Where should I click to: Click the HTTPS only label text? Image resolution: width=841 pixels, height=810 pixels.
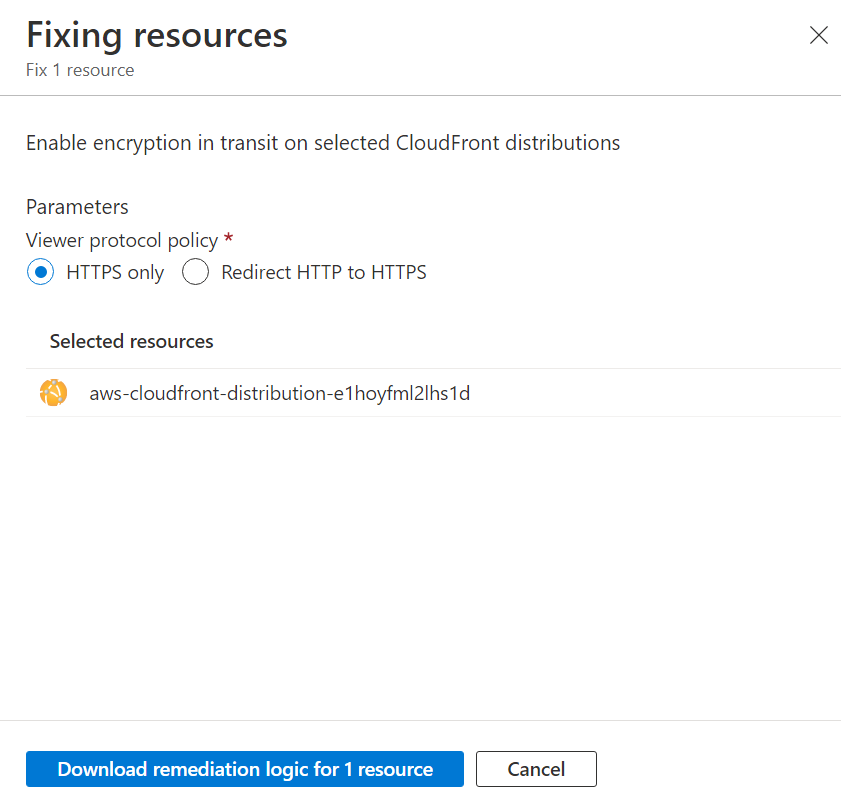click(x=115, y=272)
